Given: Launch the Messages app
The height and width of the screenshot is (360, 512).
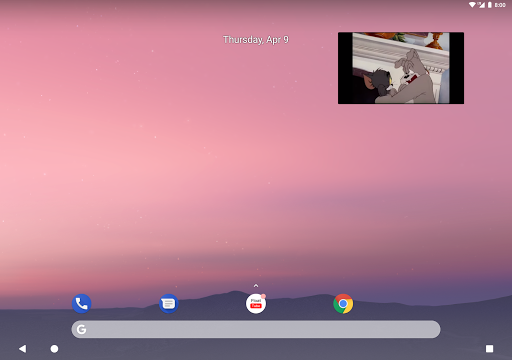Looking at the screenshot, I should [x=169, y=304].
